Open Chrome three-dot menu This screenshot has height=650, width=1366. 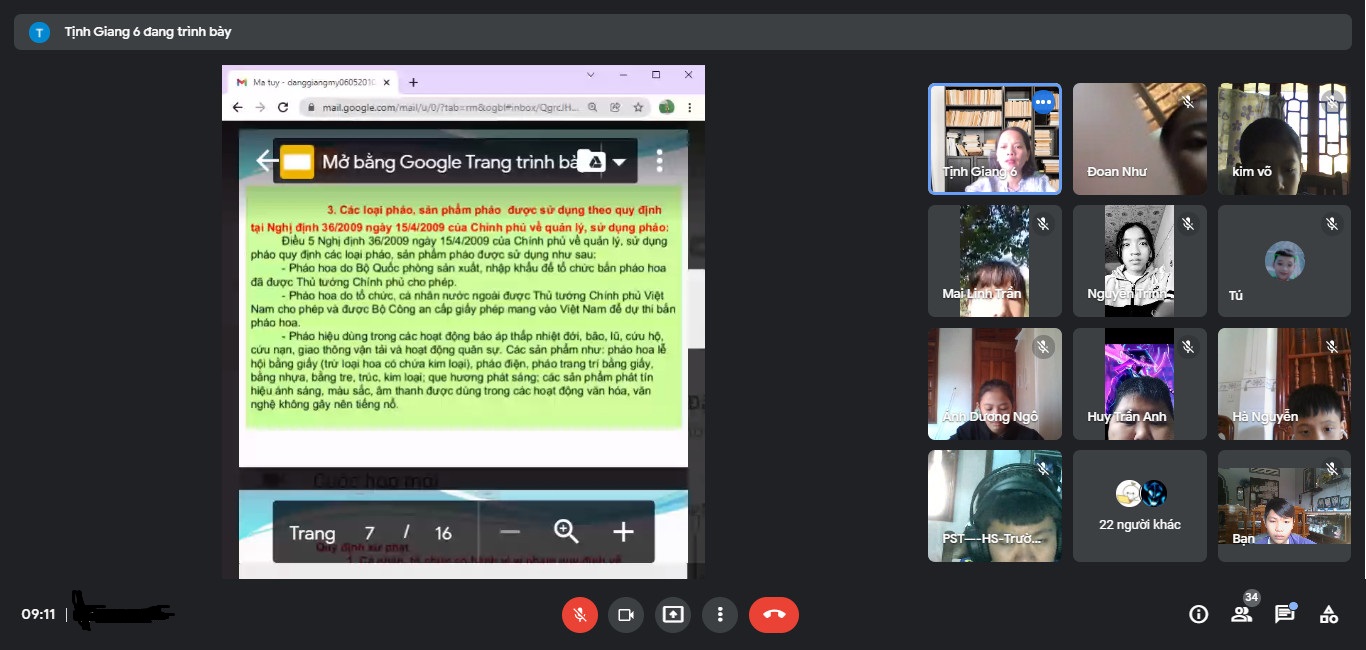point(690,107)
